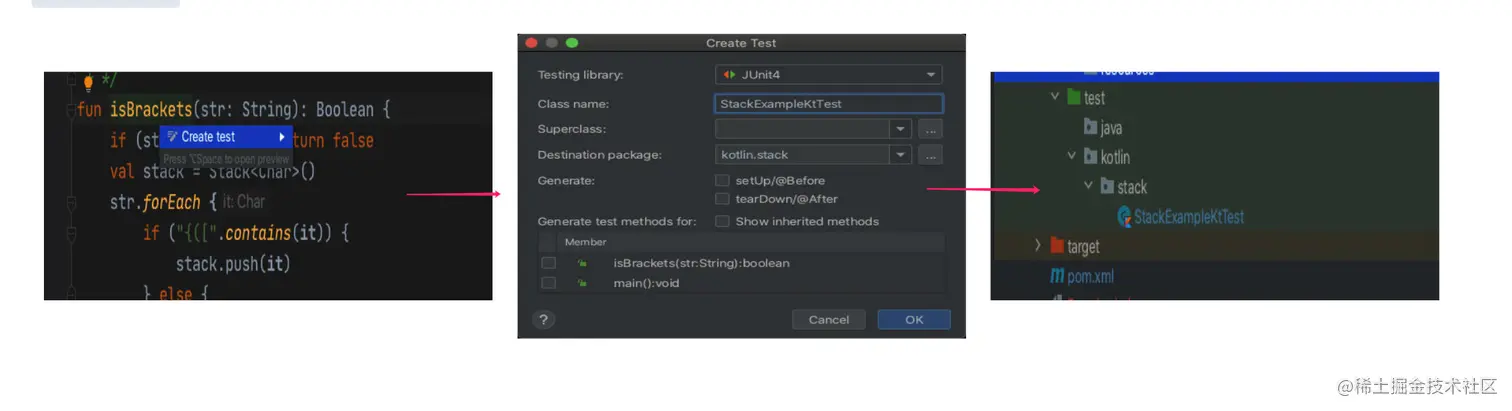This screenshot has width=1512, height=411.
Task: Browse Destination package with ellipsis button
Action: 930,155
